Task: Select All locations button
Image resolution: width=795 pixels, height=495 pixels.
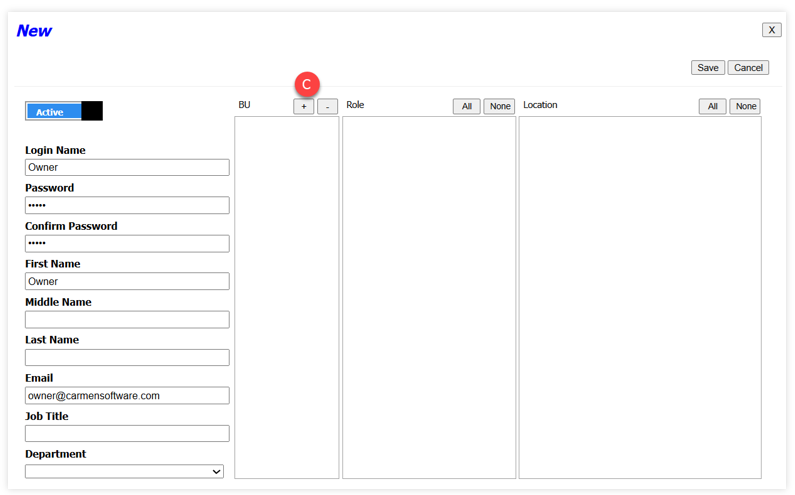Action: tap(712, 106)
